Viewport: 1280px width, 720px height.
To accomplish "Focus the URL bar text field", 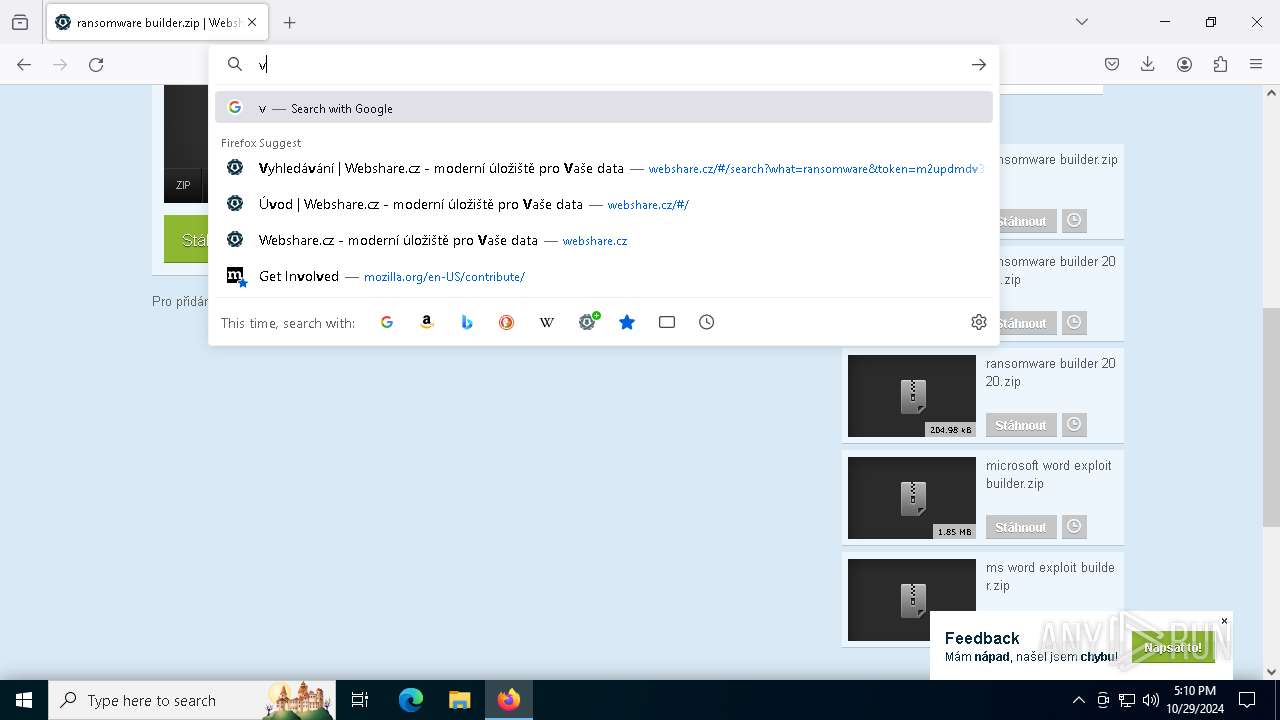I will pyautogui.click(x=605, y=64).
